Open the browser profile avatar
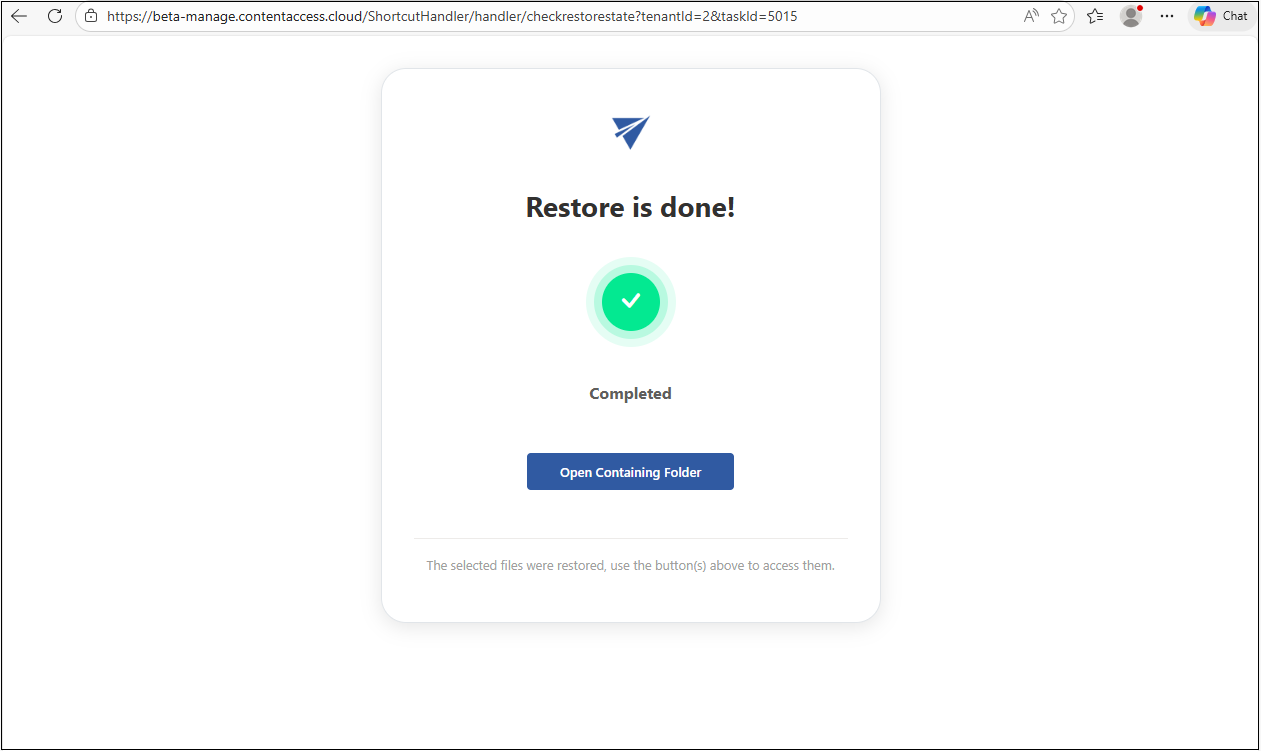1261x751 pixels. click(x=1131, y=16)
